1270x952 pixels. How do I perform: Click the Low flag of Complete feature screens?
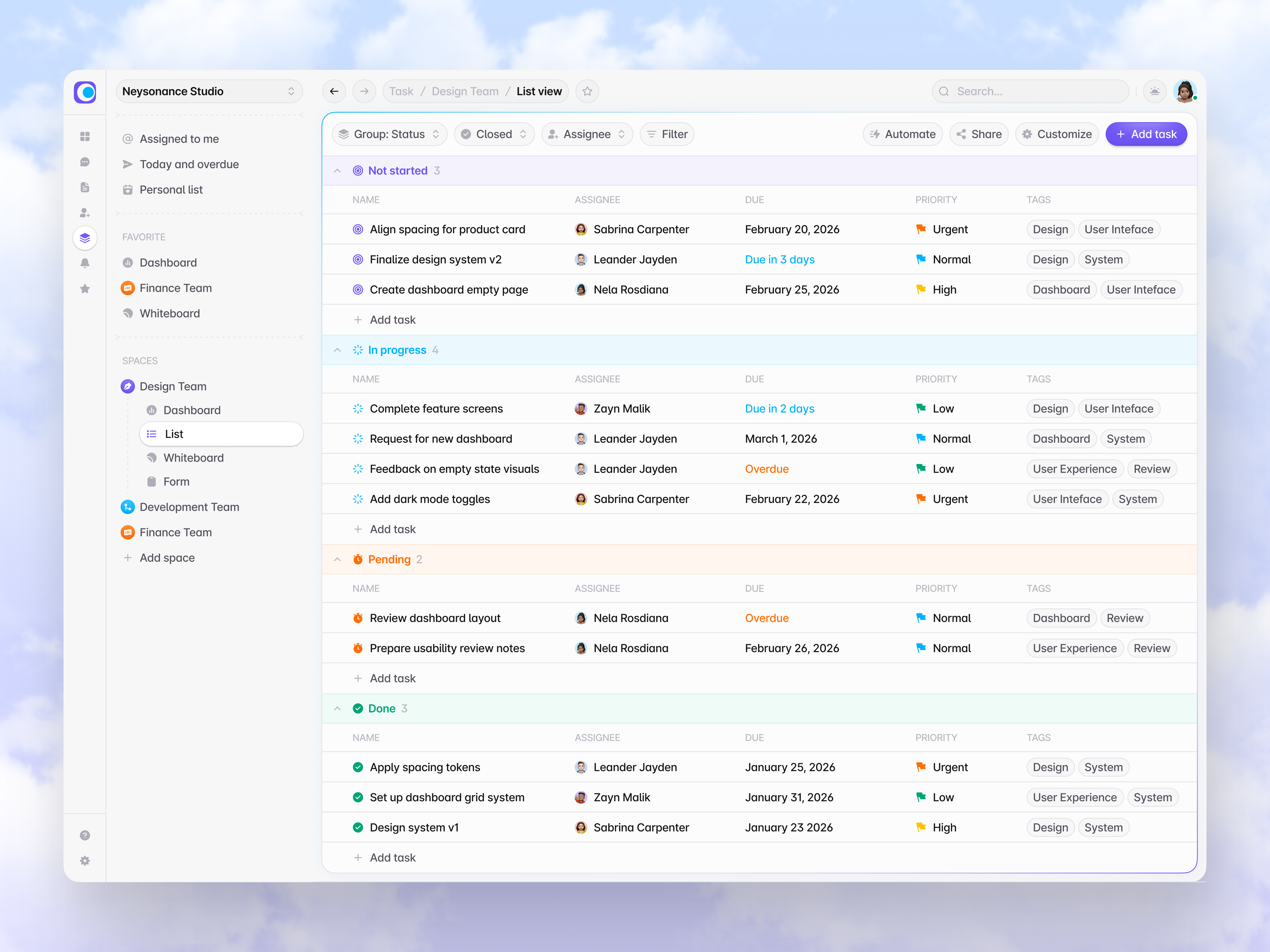(x=921, y=409)
